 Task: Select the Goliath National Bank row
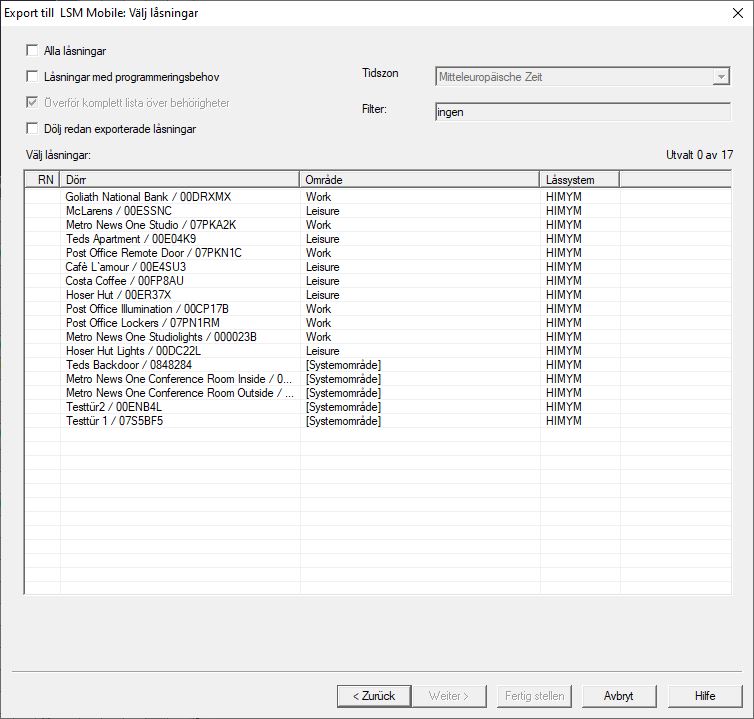click(x=148, y=197)
